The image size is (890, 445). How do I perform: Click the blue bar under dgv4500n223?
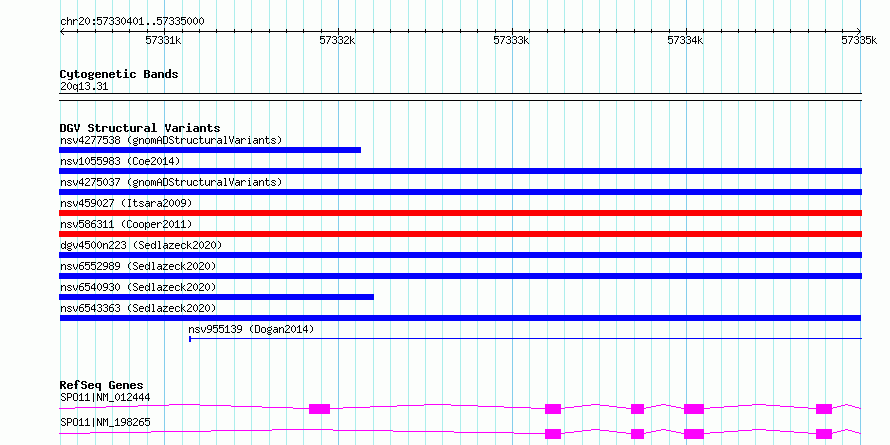coord(460,255)
